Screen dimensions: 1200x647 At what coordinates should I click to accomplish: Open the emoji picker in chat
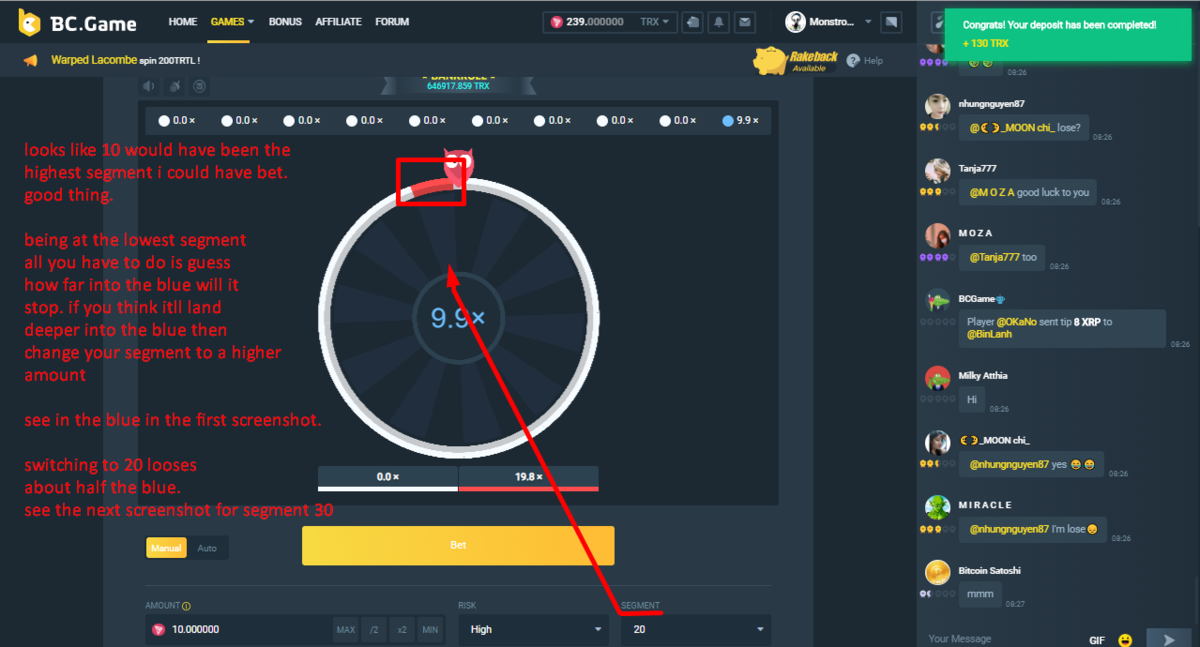(1126, 639)
